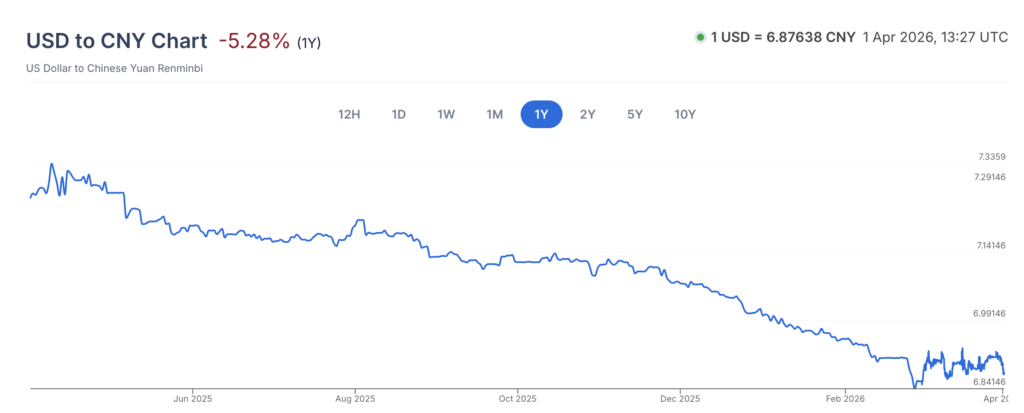Switch to the 12H time range
Image resolution: width=1024 pixels, height=413 pixels.
[348, 114]
